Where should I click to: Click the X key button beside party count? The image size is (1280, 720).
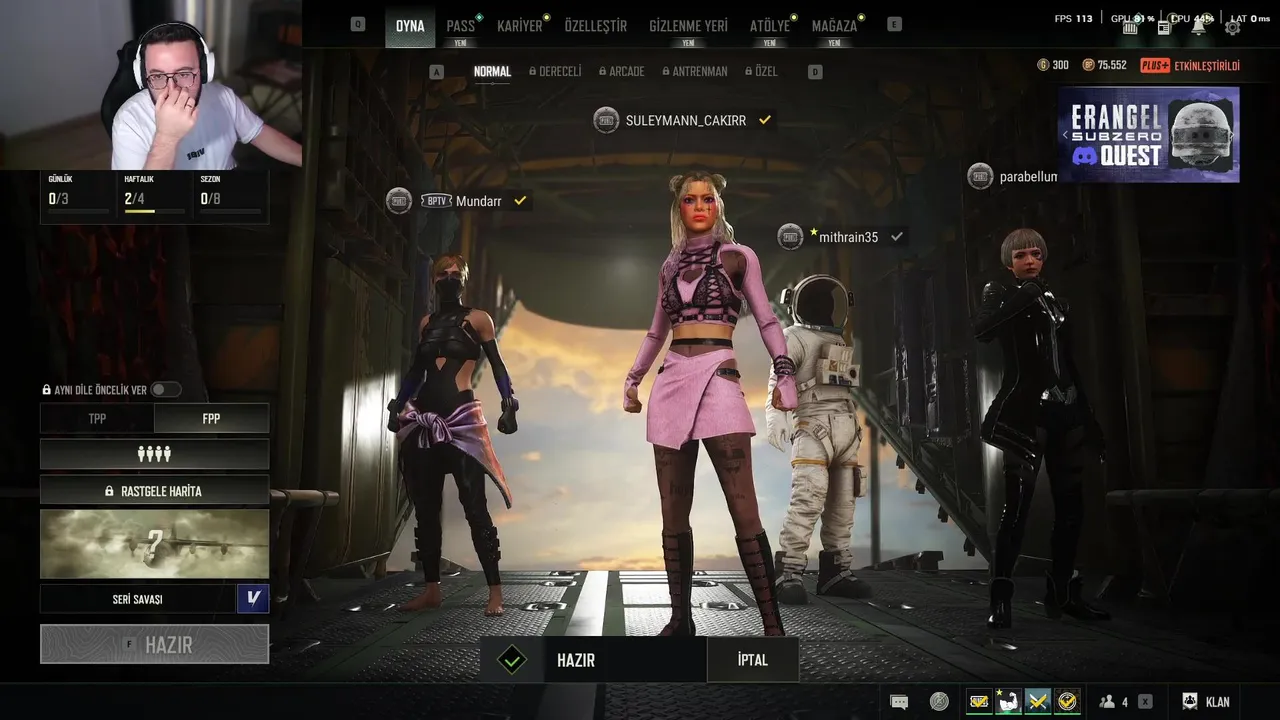coord(1145,702)
